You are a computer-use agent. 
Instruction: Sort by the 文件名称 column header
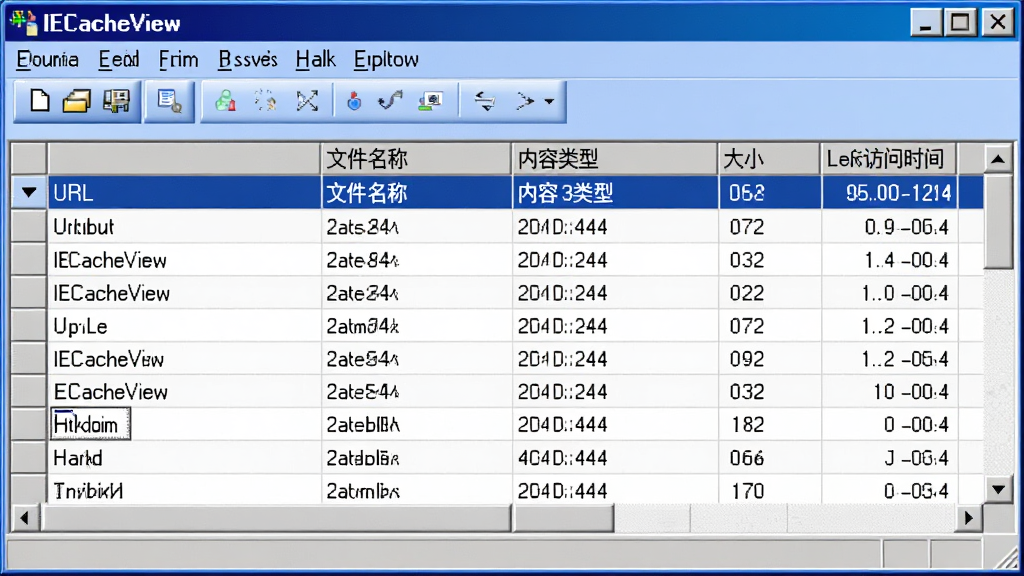tap(416, 159)
